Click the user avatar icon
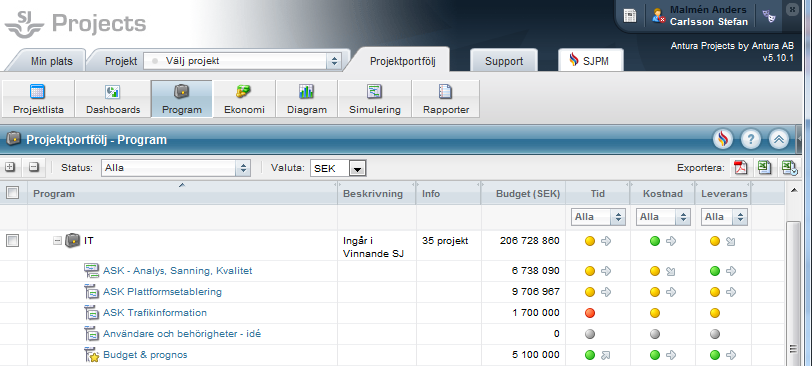 pos(658,16)
